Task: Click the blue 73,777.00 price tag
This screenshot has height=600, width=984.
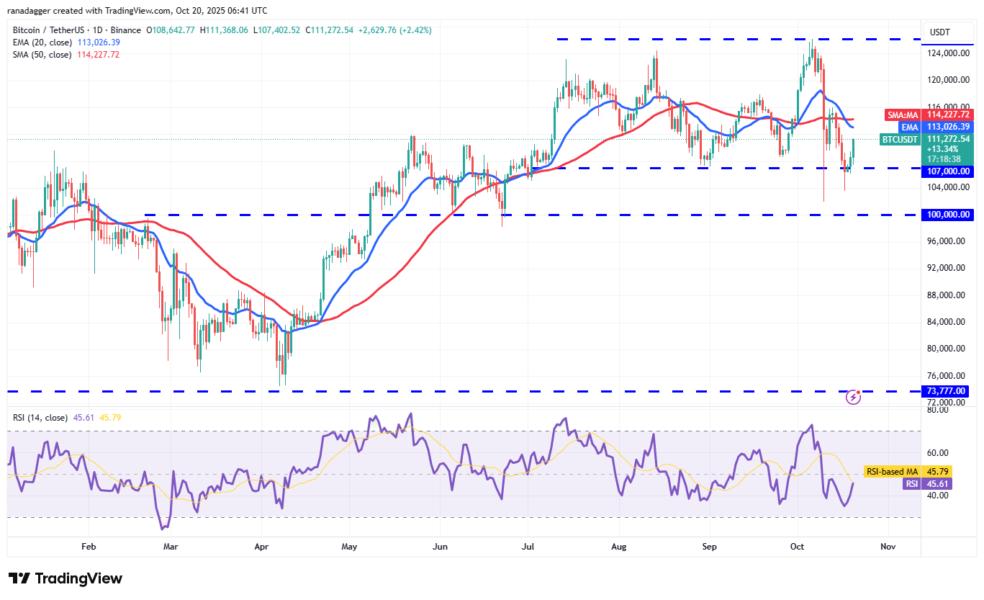Action: coord(944,391)
